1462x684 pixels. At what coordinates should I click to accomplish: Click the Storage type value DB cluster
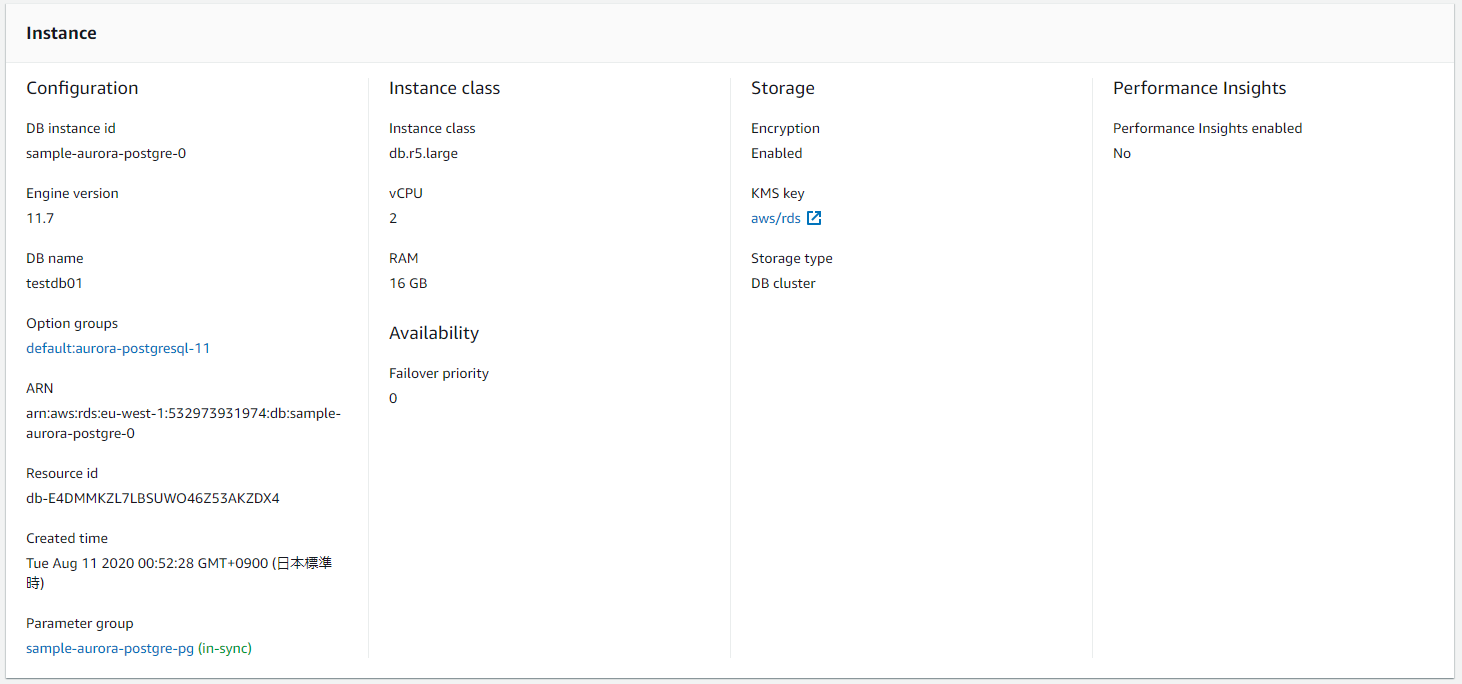783,283
